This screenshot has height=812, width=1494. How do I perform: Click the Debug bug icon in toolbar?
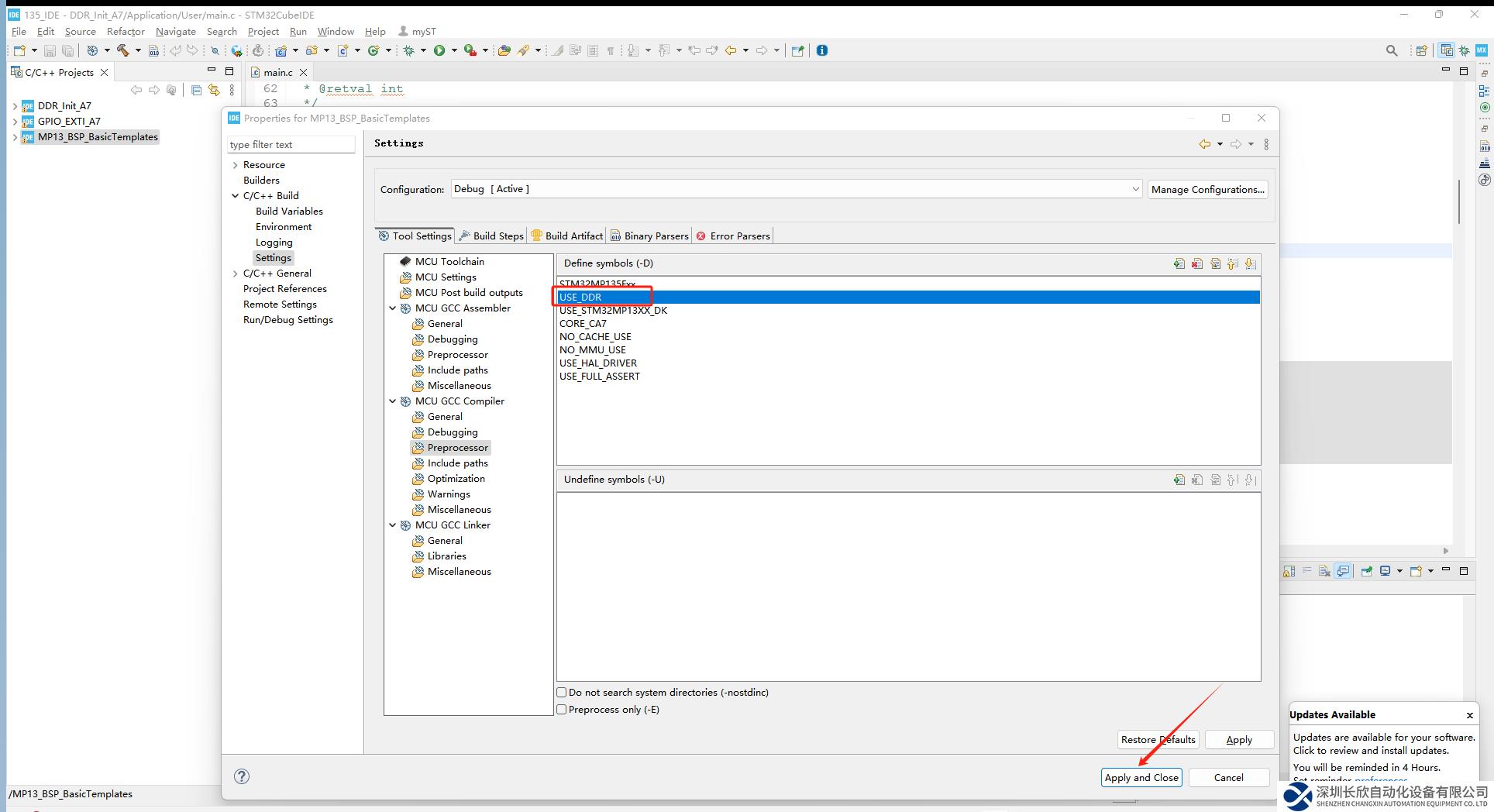(409, 50)
